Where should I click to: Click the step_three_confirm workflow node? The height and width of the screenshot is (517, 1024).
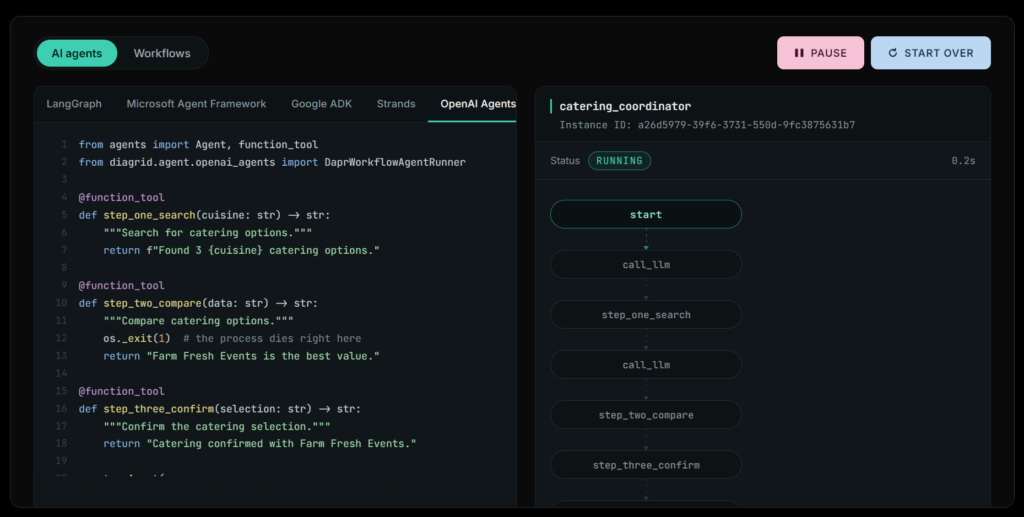click(x=646, y=465)
